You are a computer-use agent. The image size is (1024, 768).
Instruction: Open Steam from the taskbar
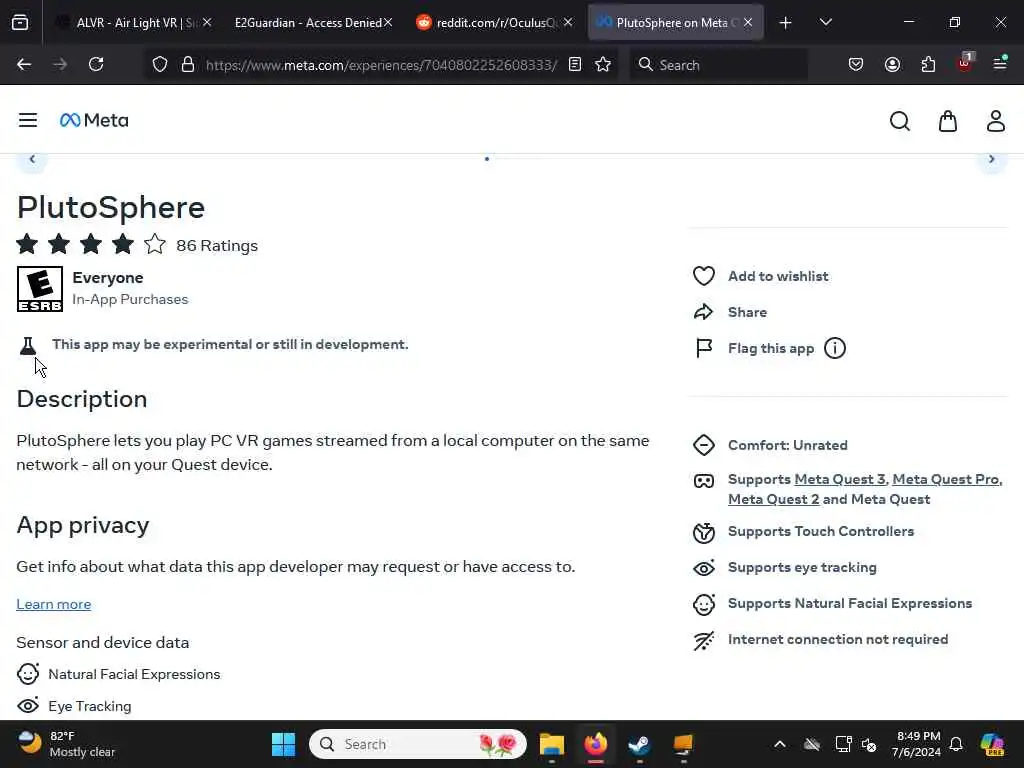click(639, 744)
